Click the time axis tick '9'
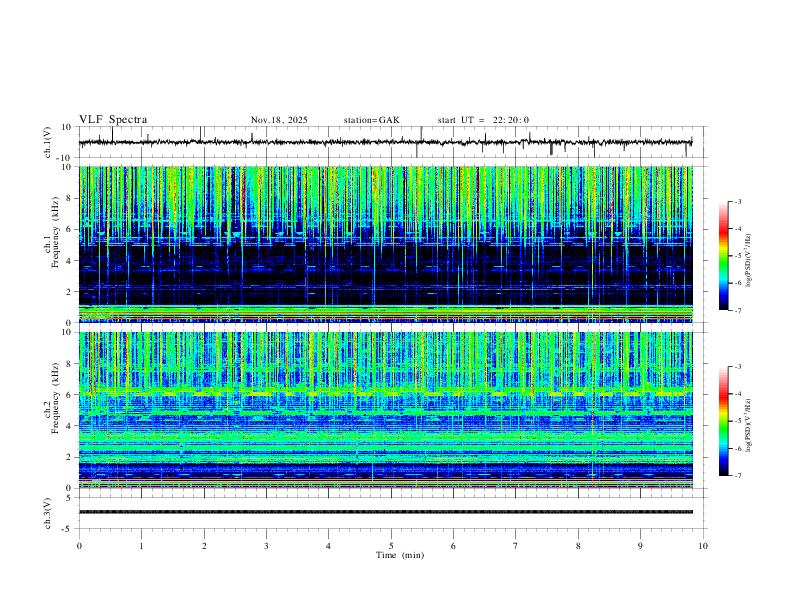The image size is (792, 612). (640, 546)
